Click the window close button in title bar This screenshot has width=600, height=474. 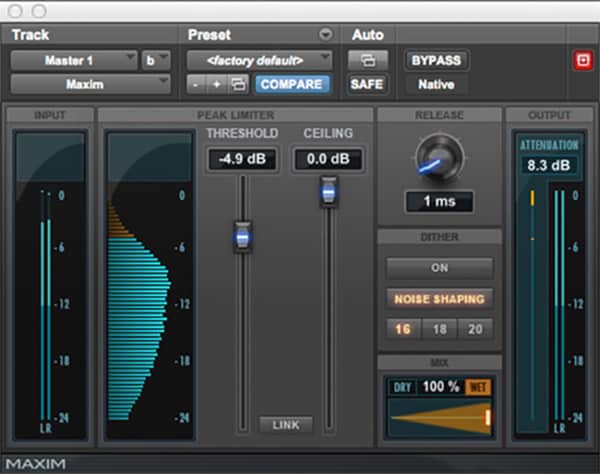coord(15,11)
